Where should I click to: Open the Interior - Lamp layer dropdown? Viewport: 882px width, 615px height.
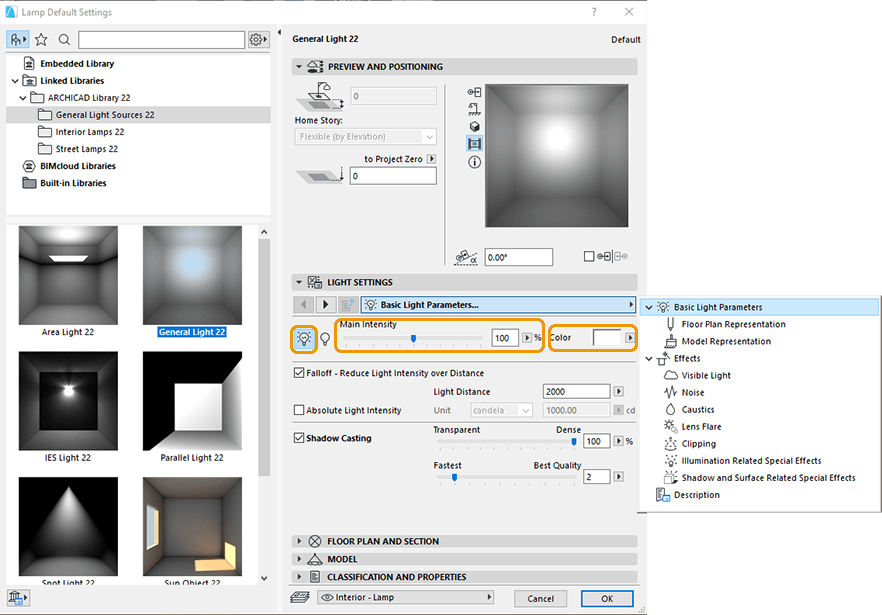(x=406, y=597)
